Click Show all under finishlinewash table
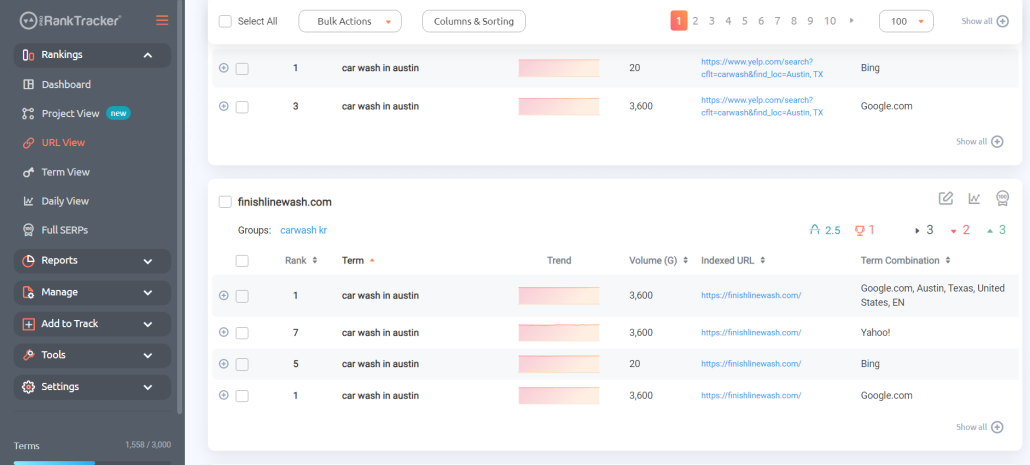Image resolution: width=1030 pixels, height=465 pixels. click(x=979, y=427)
